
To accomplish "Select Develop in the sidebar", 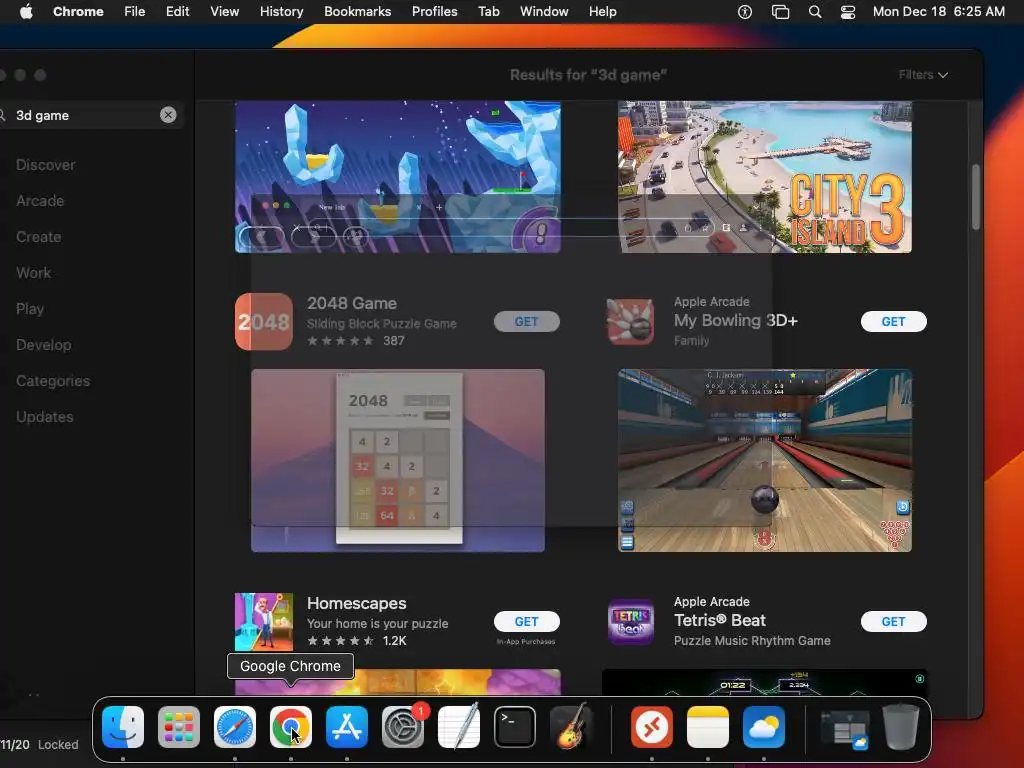I will coord(44,345).
